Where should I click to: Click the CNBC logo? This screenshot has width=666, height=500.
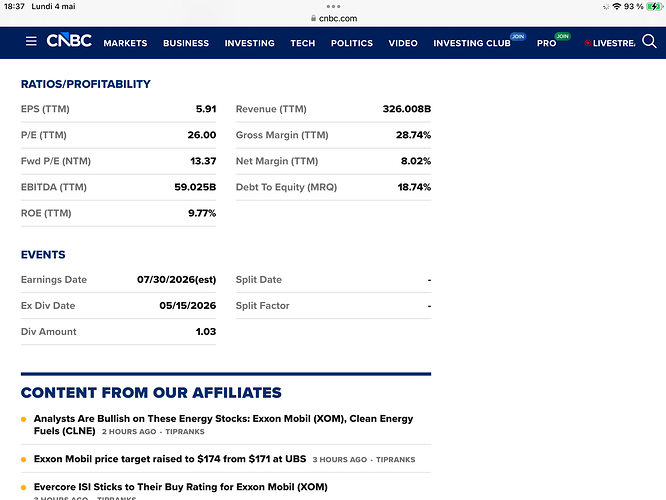tap(69, 40)
